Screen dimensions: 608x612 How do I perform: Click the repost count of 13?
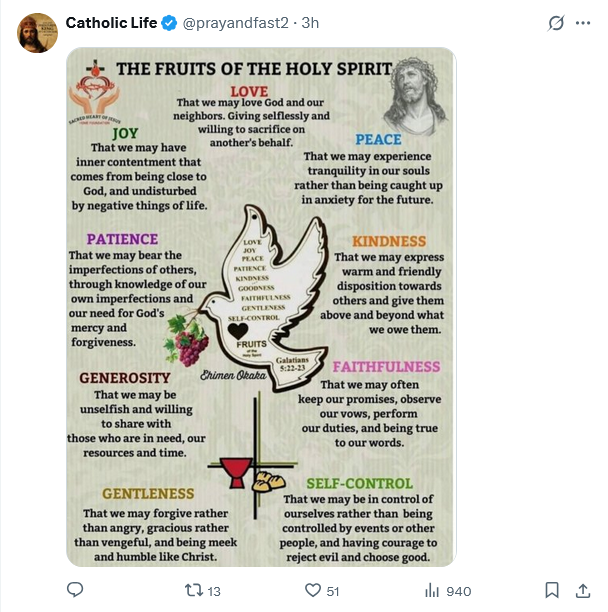tap(214, 591)
